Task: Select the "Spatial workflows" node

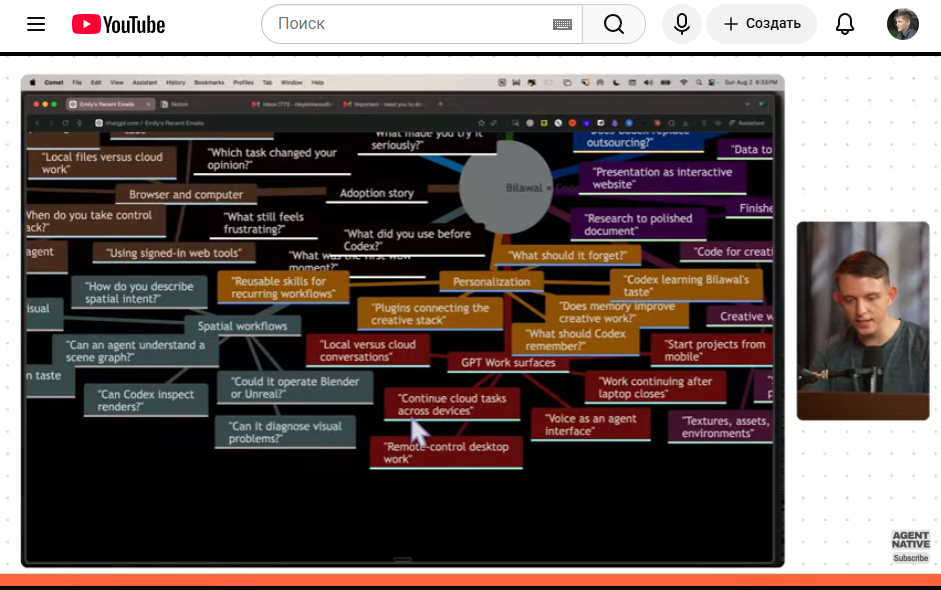Action: pos(242,326)
